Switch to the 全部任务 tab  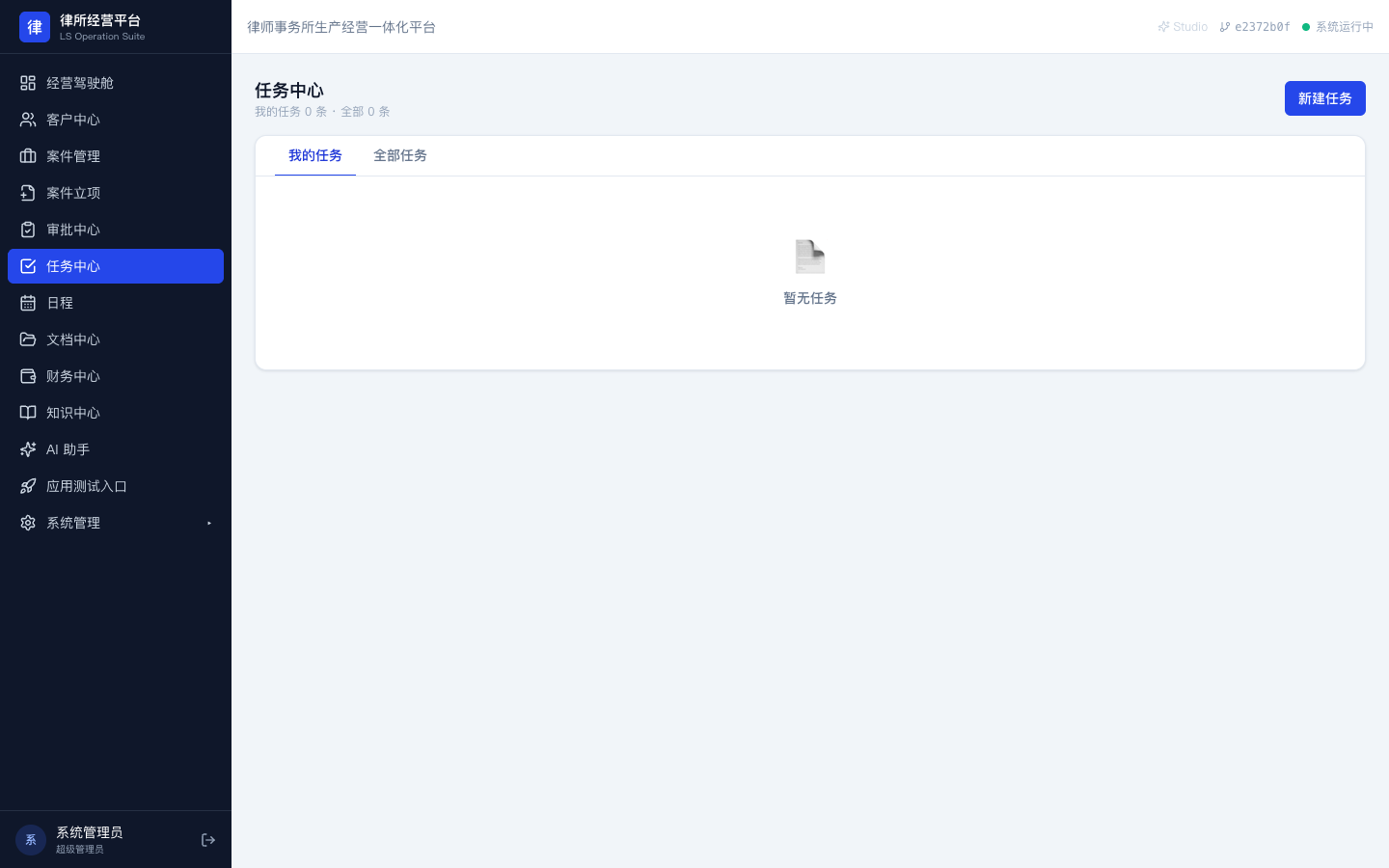pyautogui.click(x=400, y=156)
